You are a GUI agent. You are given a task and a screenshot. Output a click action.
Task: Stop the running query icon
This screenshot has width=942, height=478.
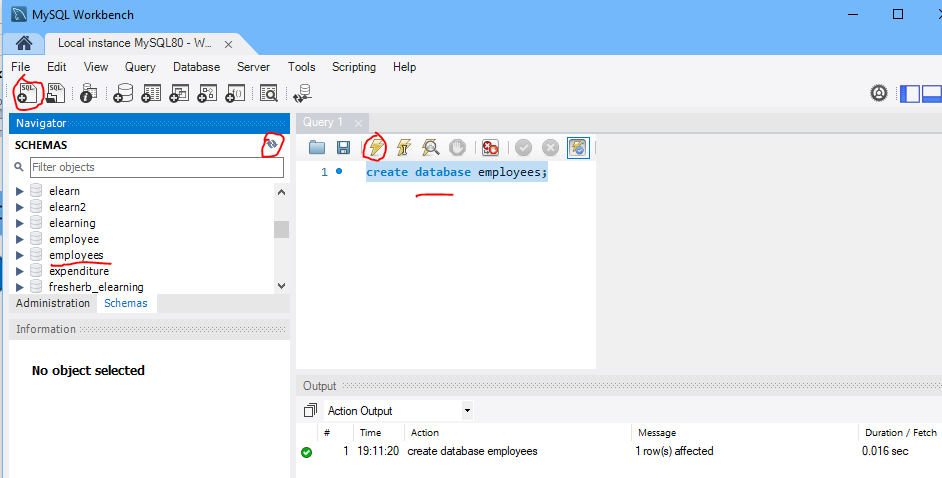click(x=457, y=147)
